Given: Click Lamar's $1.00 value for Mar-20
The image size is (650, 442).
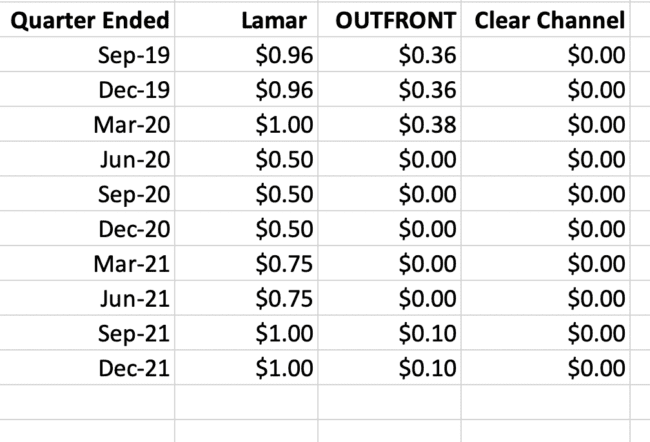Looking at the screenshot, I should pyautogui.click(x=285, y=124).
